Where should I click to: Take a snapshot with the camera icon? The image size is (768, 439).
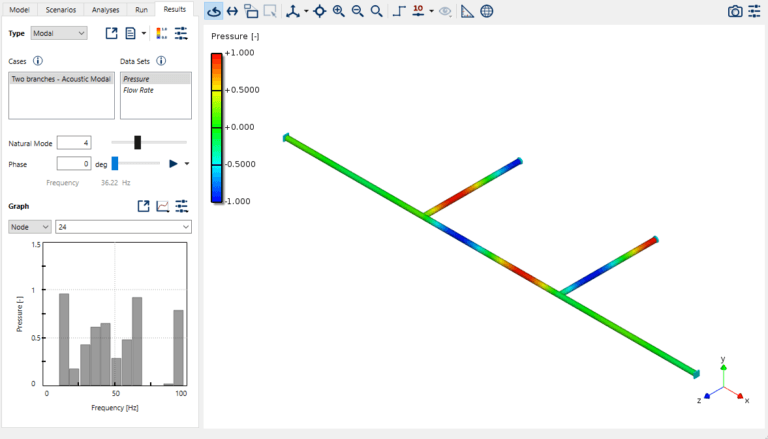pos(735,11)
